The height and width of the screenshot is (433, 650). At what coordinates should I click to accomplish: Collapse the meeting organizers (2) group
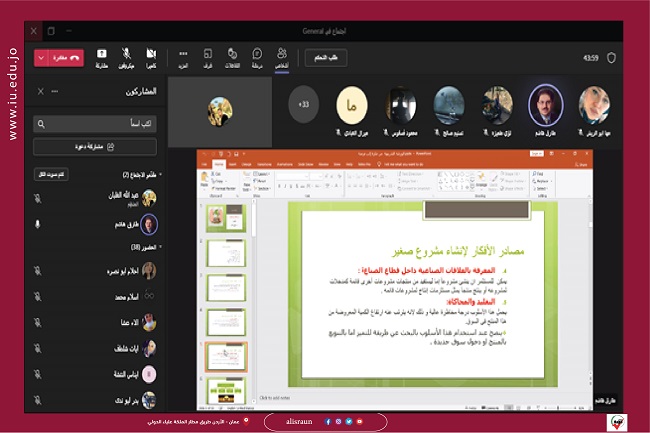pos(159,174)
